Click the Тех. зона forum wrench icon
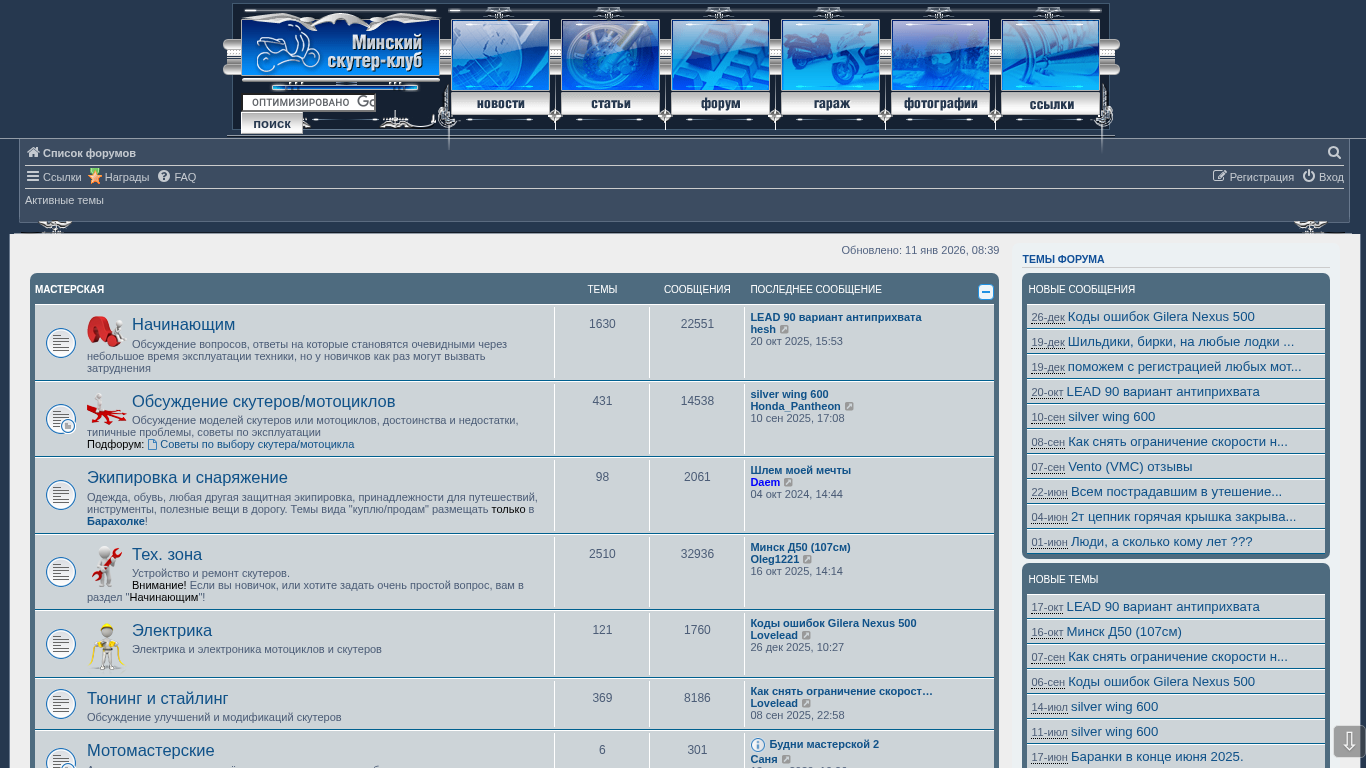 (x=106, y=566)
